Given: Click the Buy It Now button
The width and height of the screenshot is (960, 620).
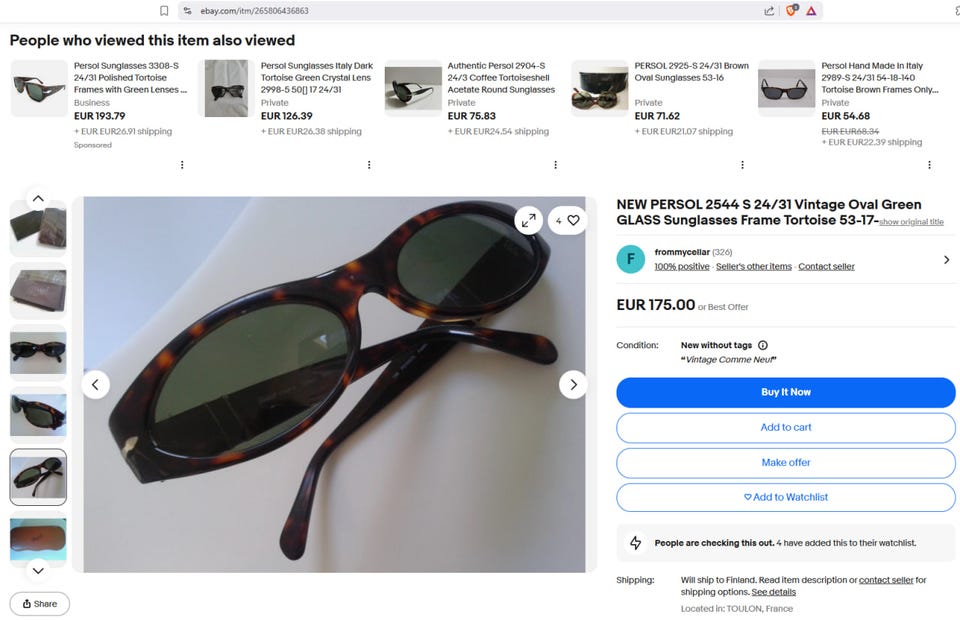Looking at the screenshot, I should [x=785, y=392].
